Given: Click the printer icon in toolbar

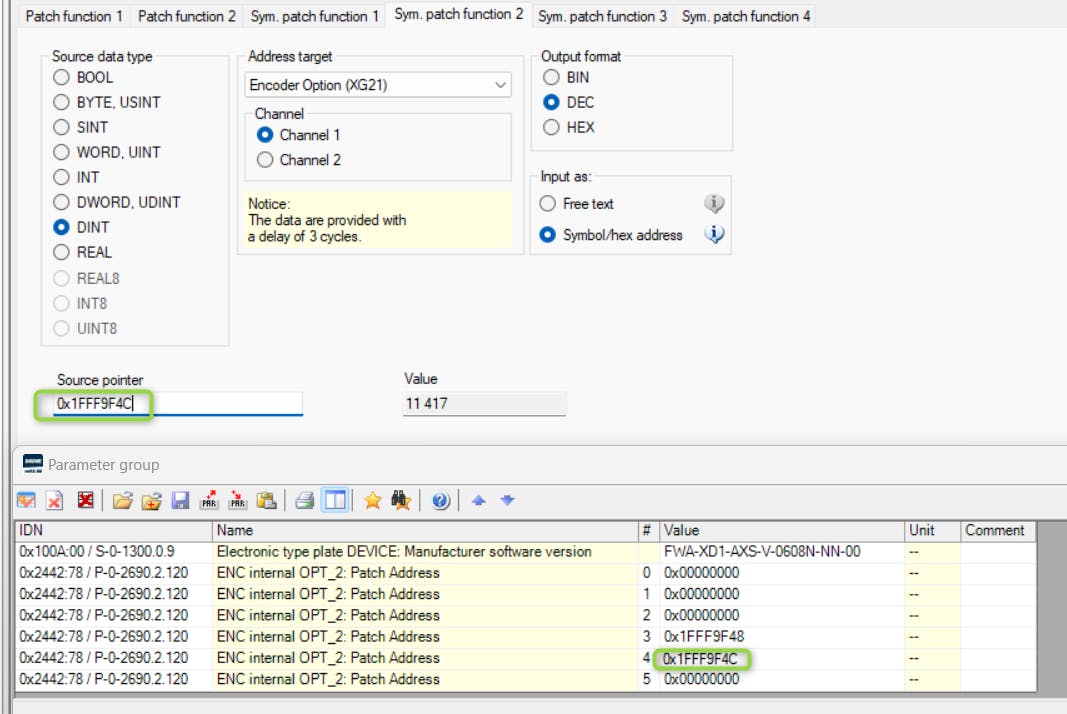Looking at the screenshot, I should point(304,501).
